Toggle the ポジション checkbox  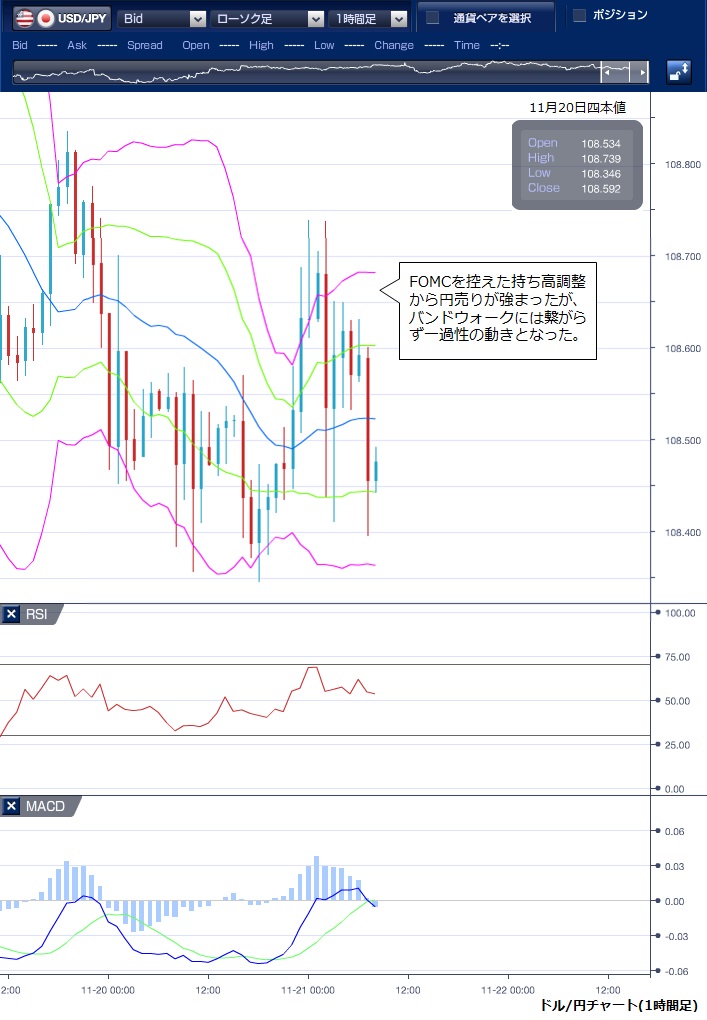[x=579, y=15]
